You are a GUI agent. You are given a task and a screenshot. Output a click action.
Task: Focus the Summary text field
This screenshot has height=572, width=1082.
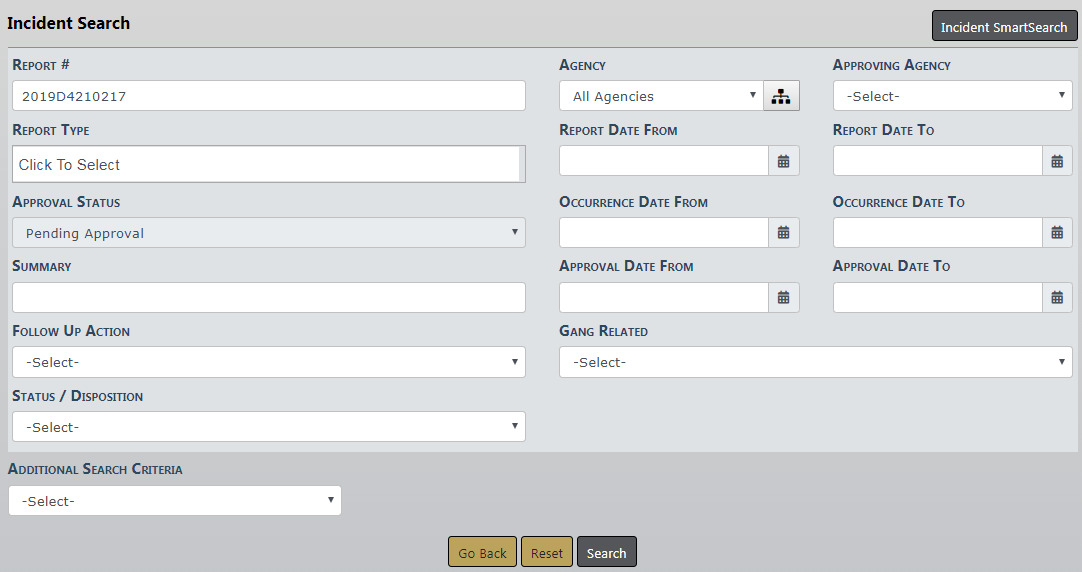[x=268, y=297]
